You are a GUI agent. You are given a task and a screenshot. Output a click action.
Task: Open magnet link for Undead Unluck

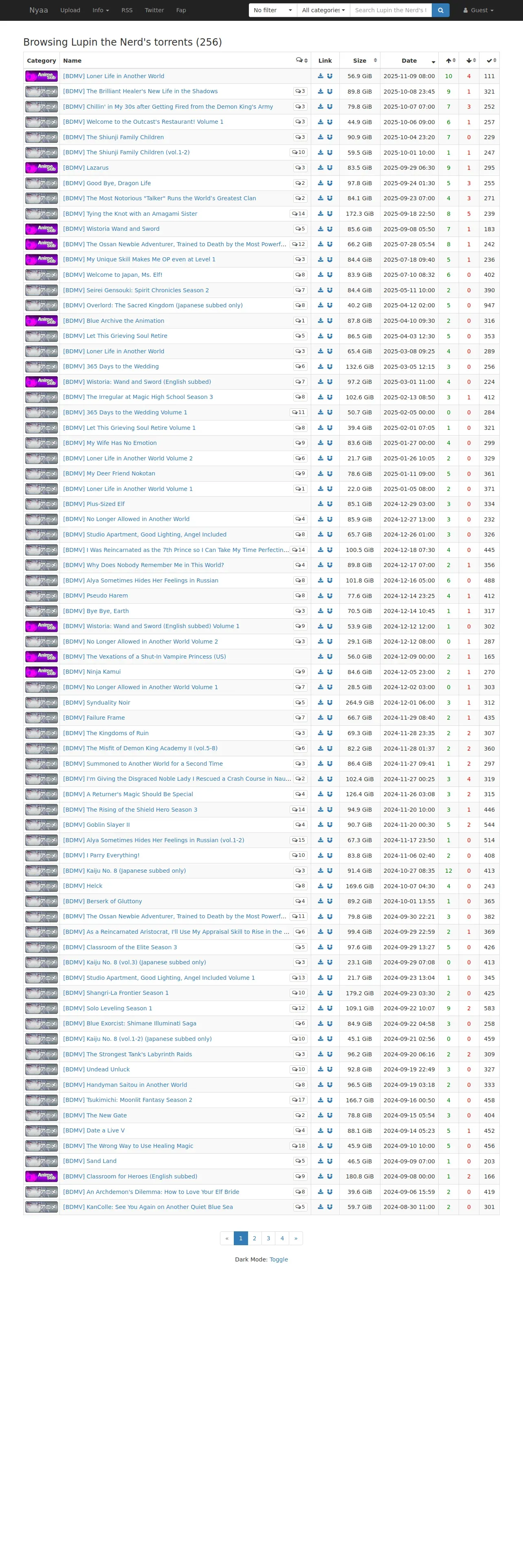coord(330,1069)
